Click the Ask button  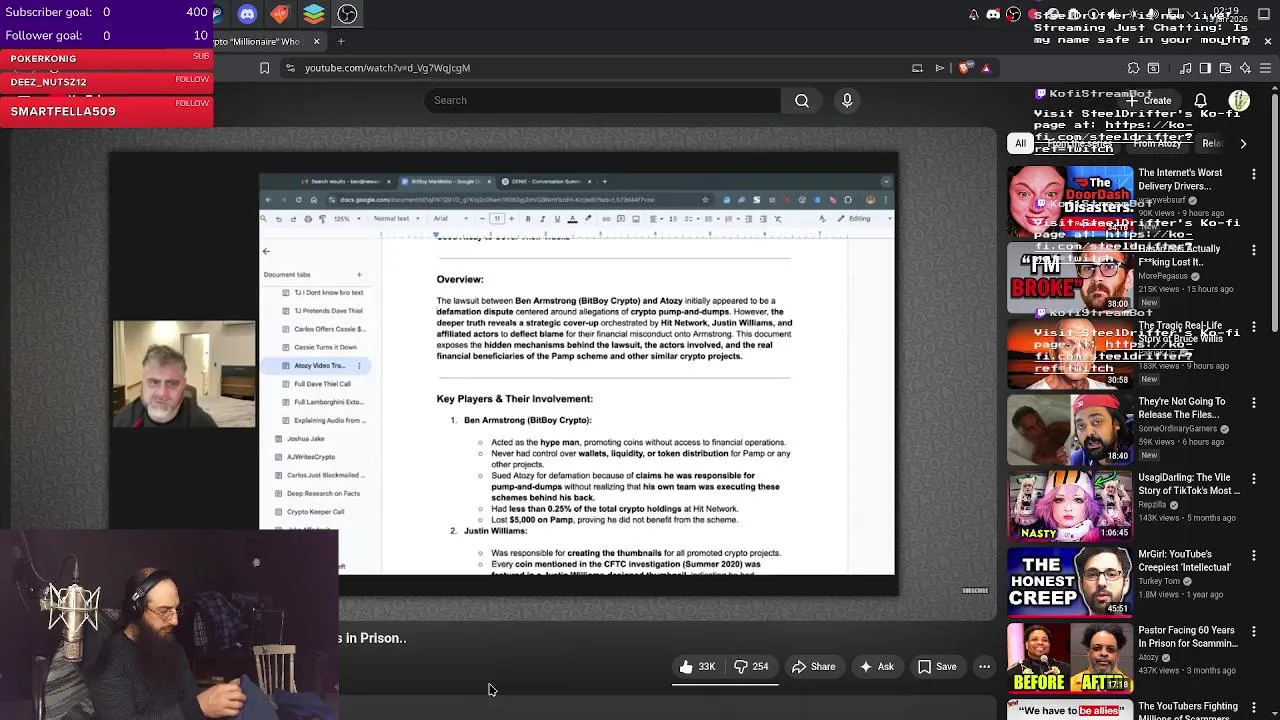point(876,667)
